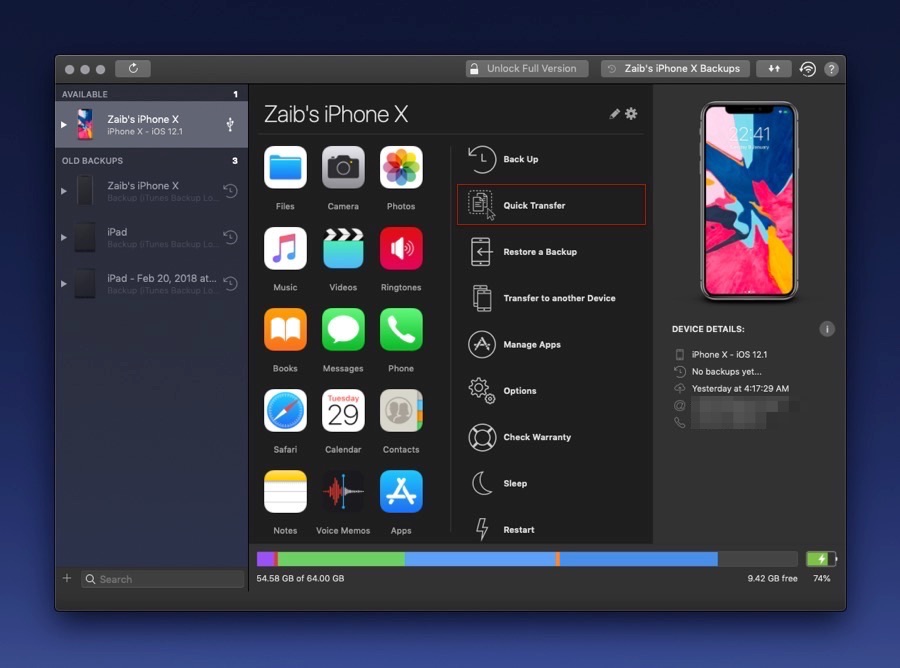Select the iPad old backup entry
900x668 pixels.
point(152,237)
